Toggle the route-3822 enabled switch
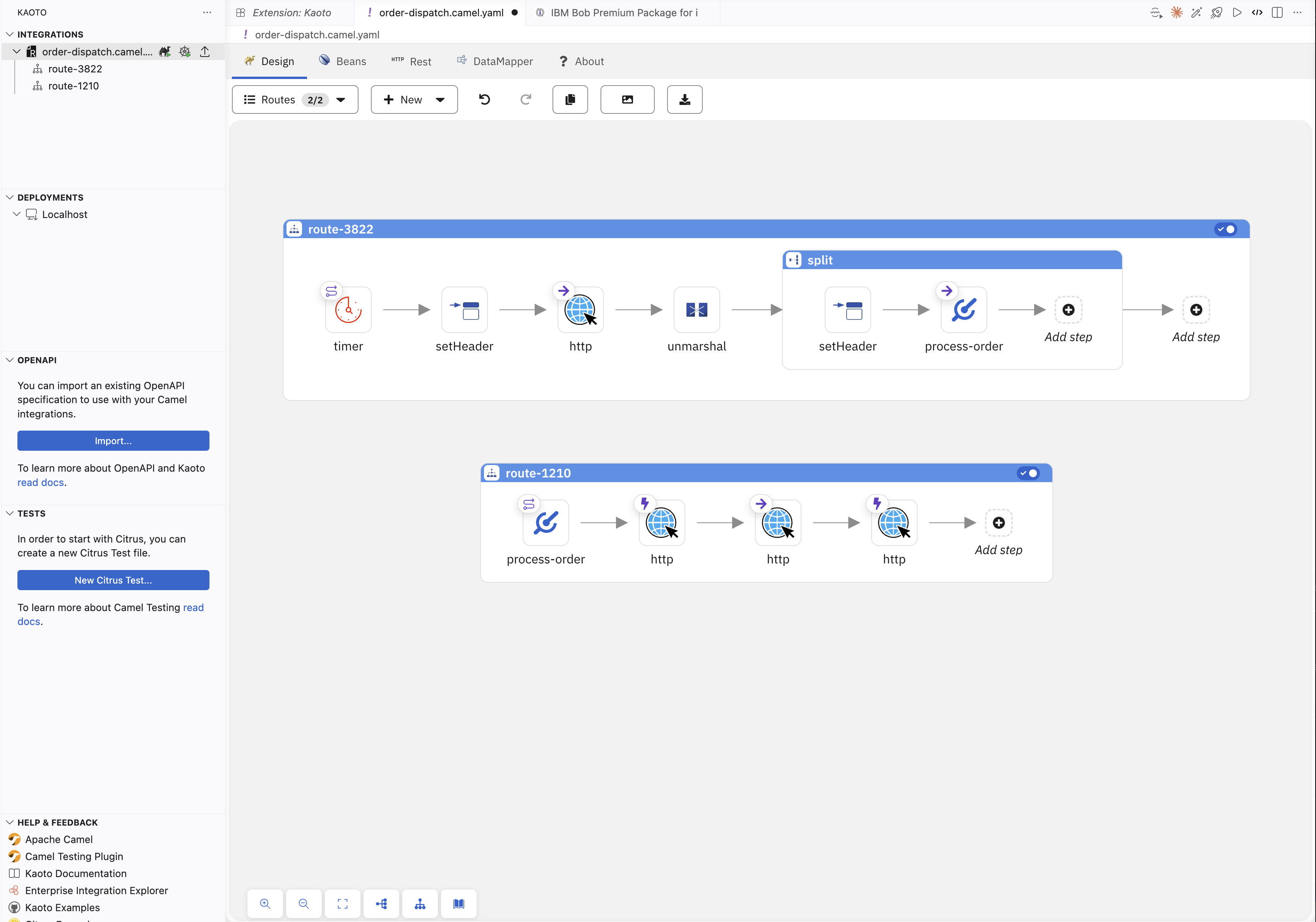This screenshot has height=922, width=1316. [x=1225, y=229]
